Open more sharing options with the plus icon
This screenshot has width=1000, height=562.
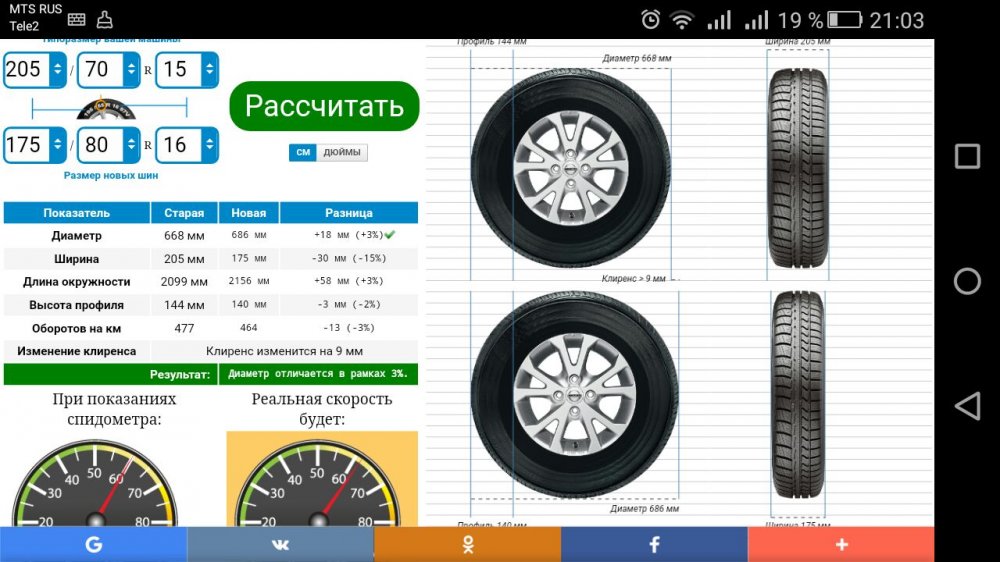[841, 544]
